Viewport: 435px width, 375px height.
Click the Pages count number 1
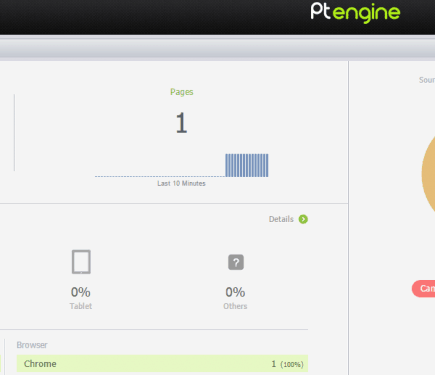point(181,123)
